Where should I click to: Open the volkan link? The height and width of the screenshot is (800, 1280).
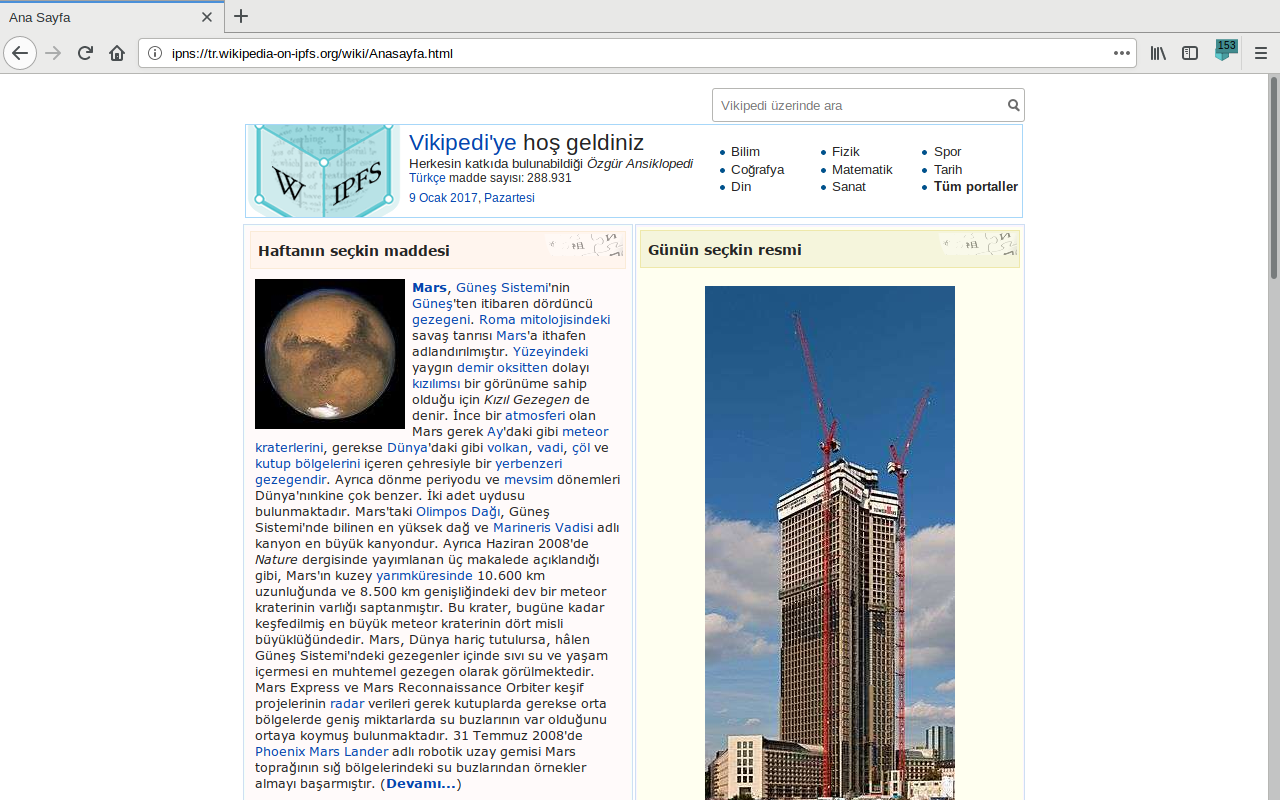pos(507,448)
